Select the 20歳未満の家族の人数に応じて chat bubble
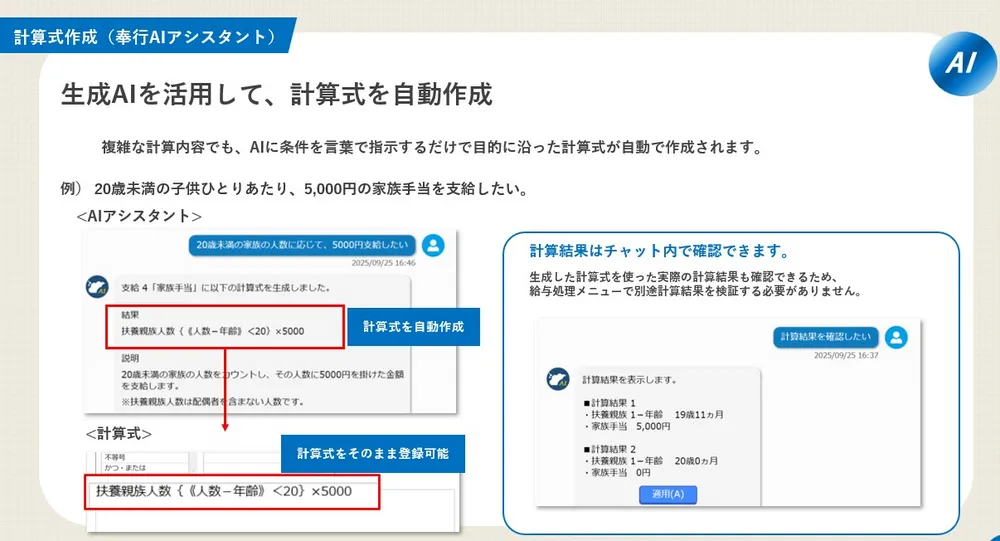Viewport: 1000px width, 541px height. point(302,245)
